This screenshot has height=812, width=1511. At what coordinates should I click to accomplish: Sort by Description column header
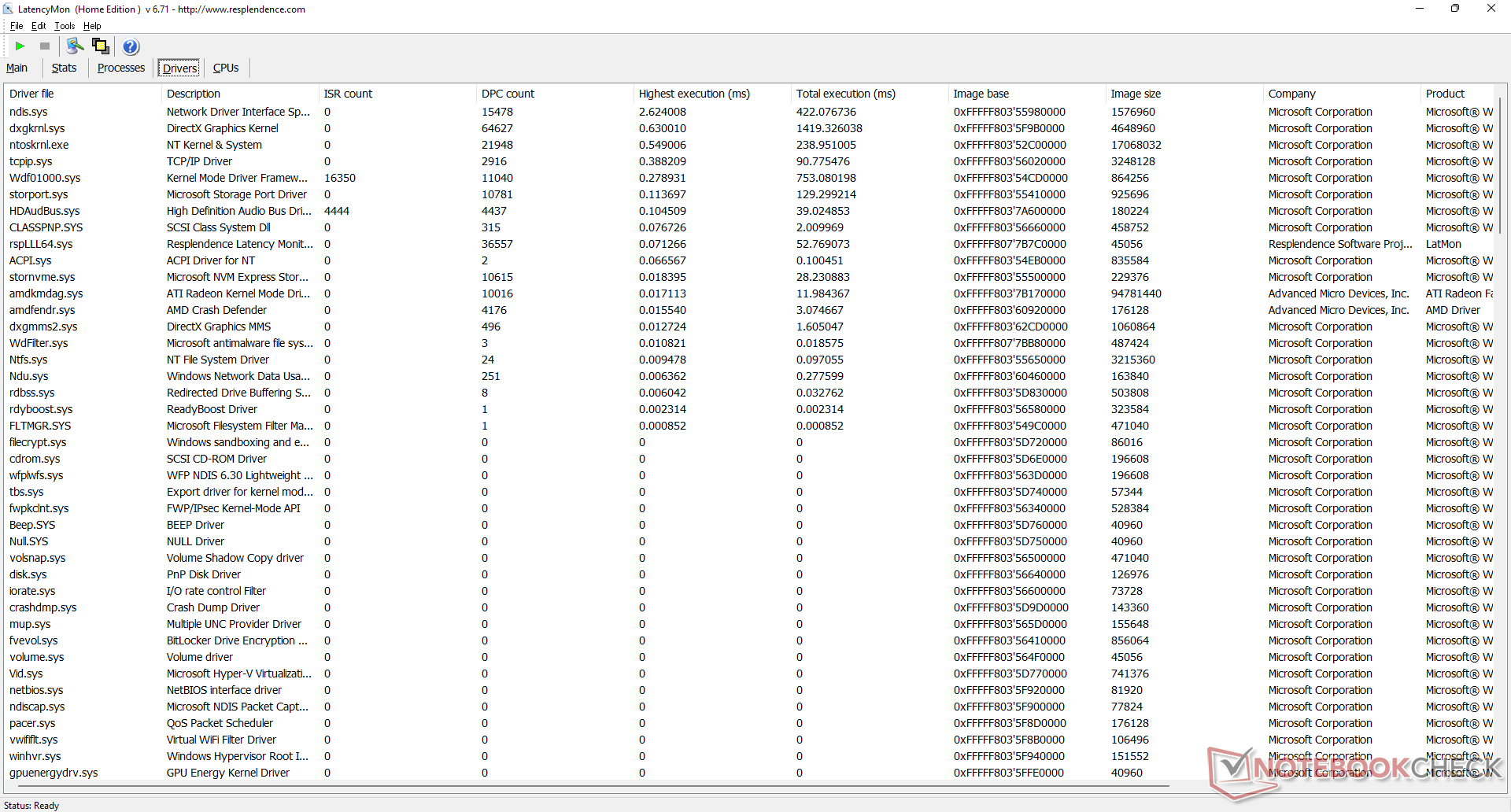click(240, 94)
